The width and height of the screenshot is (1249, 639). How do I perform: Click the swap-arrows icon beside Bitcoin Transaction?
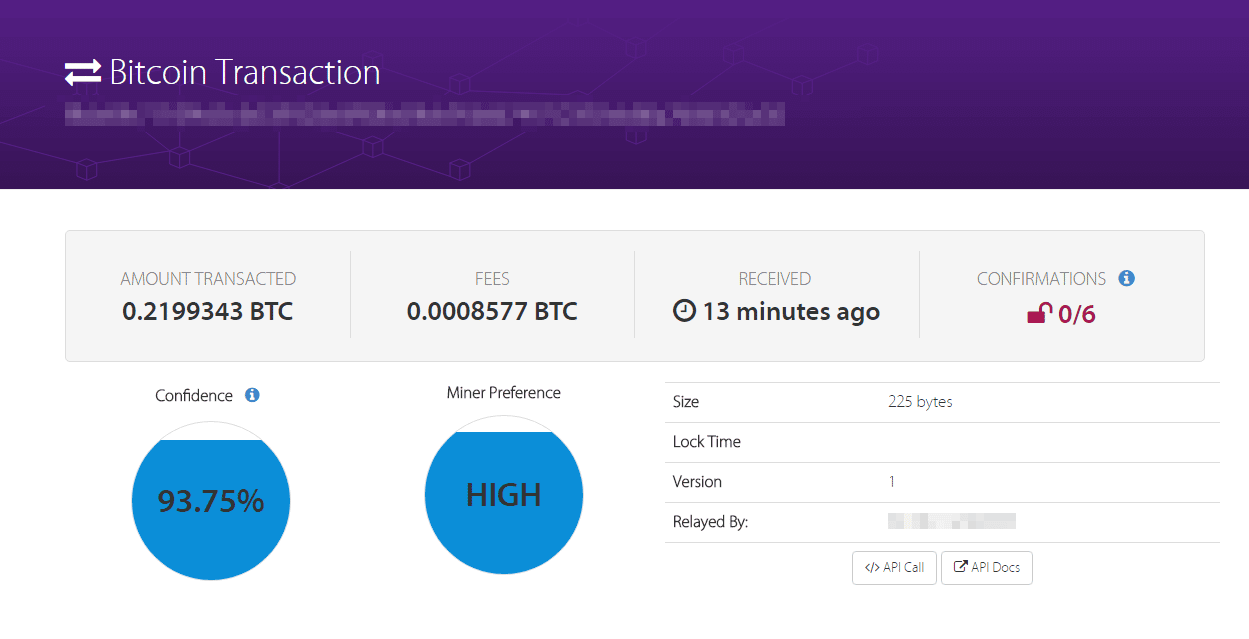(83, 73)
